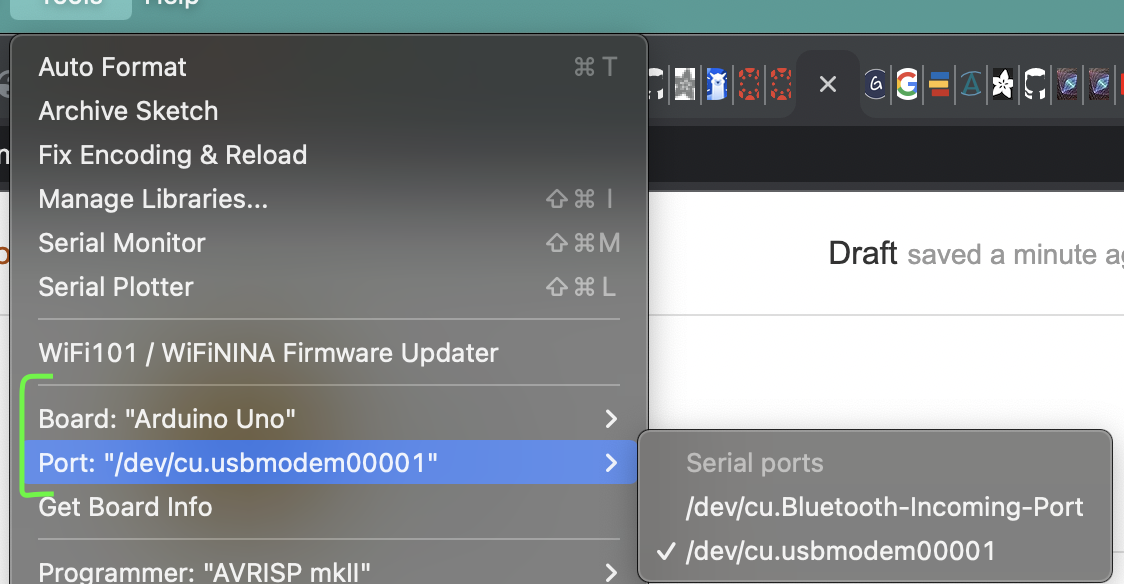Open the grey star favicon tab

[x=685, y=85]
